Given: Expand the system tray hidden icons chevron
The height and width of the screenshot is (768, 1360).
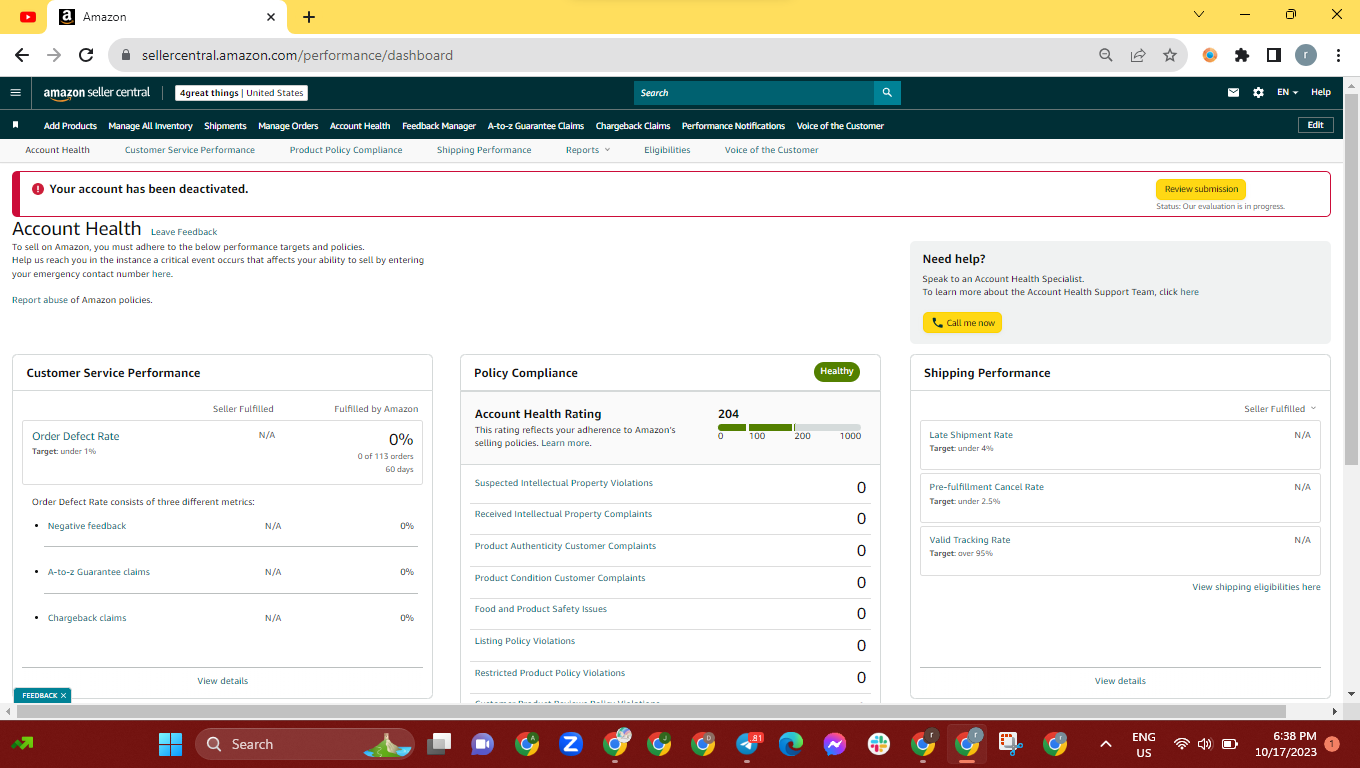Looking at the screenshot, I should (x=1105, y=744).
